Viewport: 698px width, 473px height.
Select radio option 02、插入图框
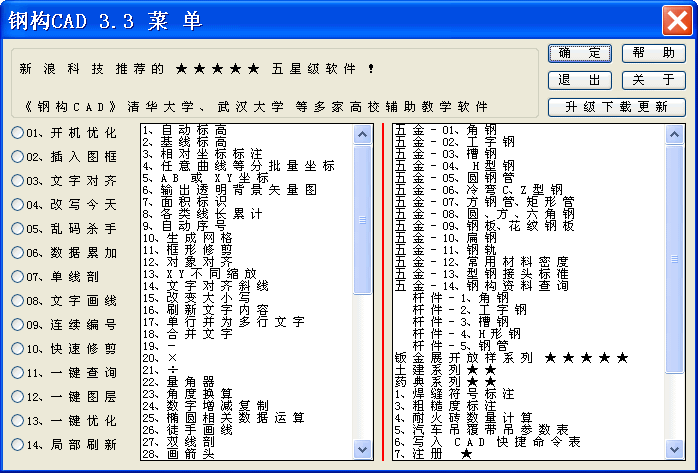[x=64, y=157]
